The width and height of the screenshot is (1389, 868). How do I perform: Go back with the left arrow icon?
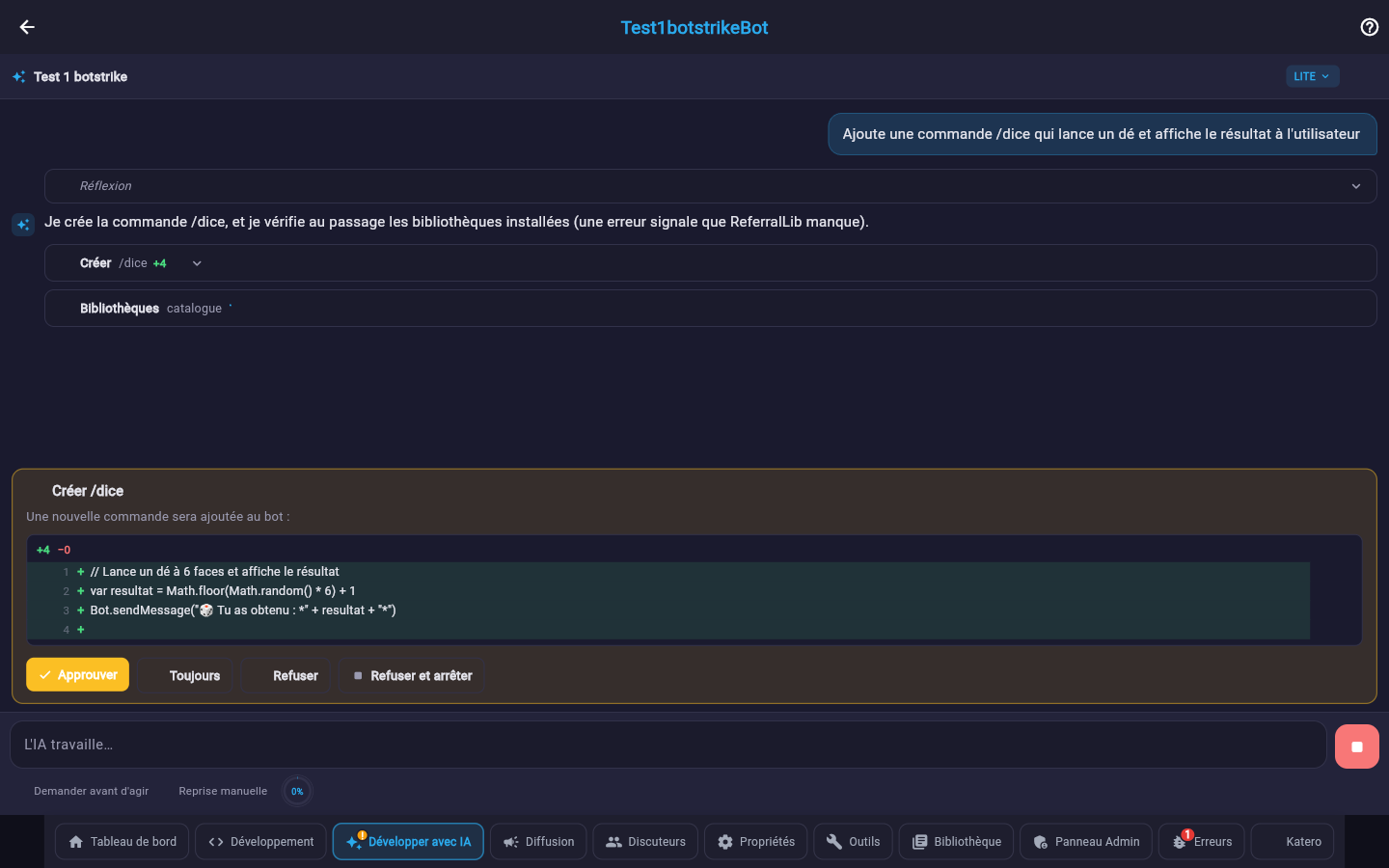click(x=27, y=27)
